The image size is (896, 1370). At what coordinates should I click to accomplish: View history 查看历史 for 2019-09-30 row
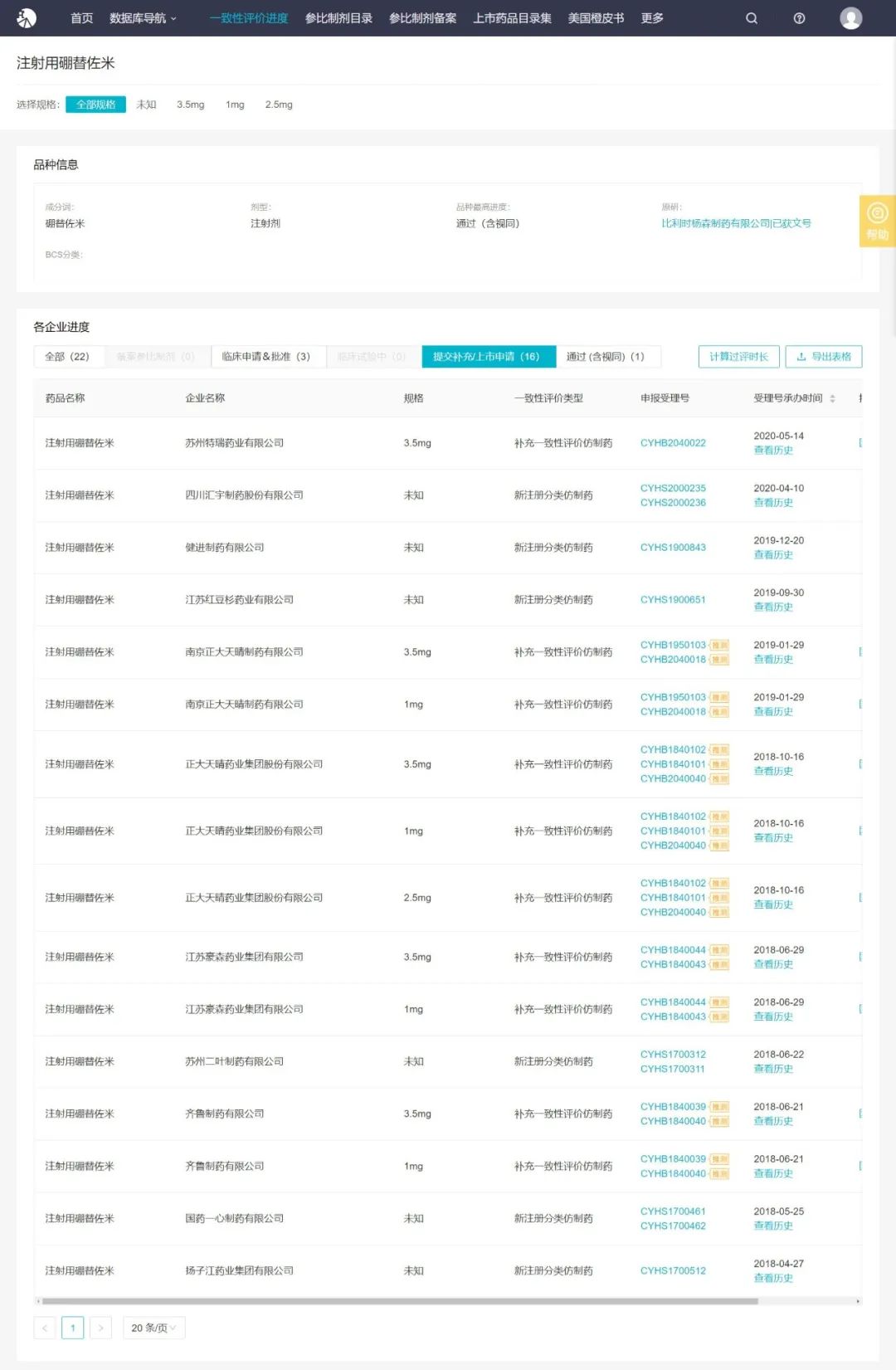point(773,607)
